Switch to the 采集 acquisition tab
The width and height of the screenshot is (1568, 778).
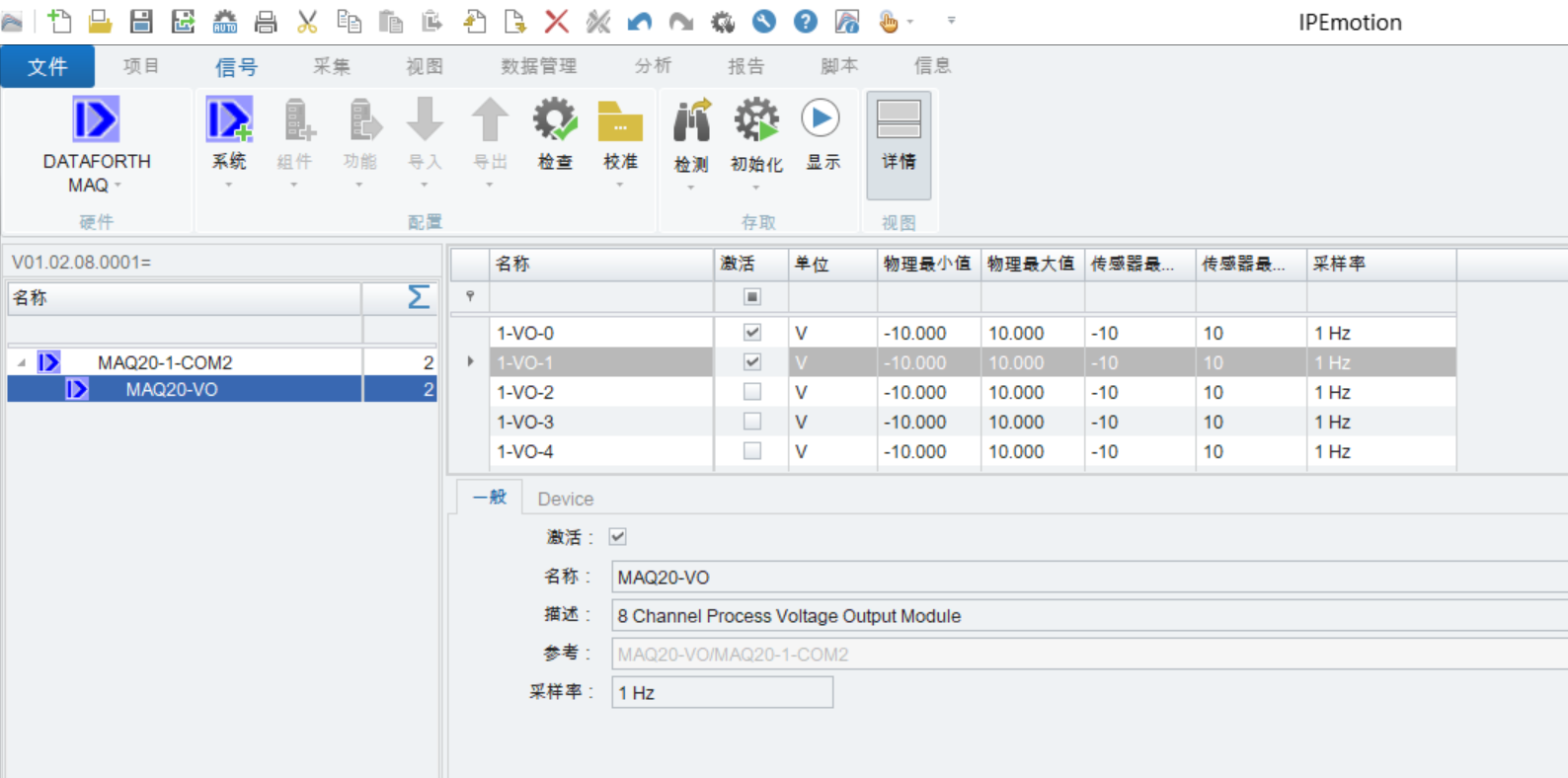(x=332, y=66)
